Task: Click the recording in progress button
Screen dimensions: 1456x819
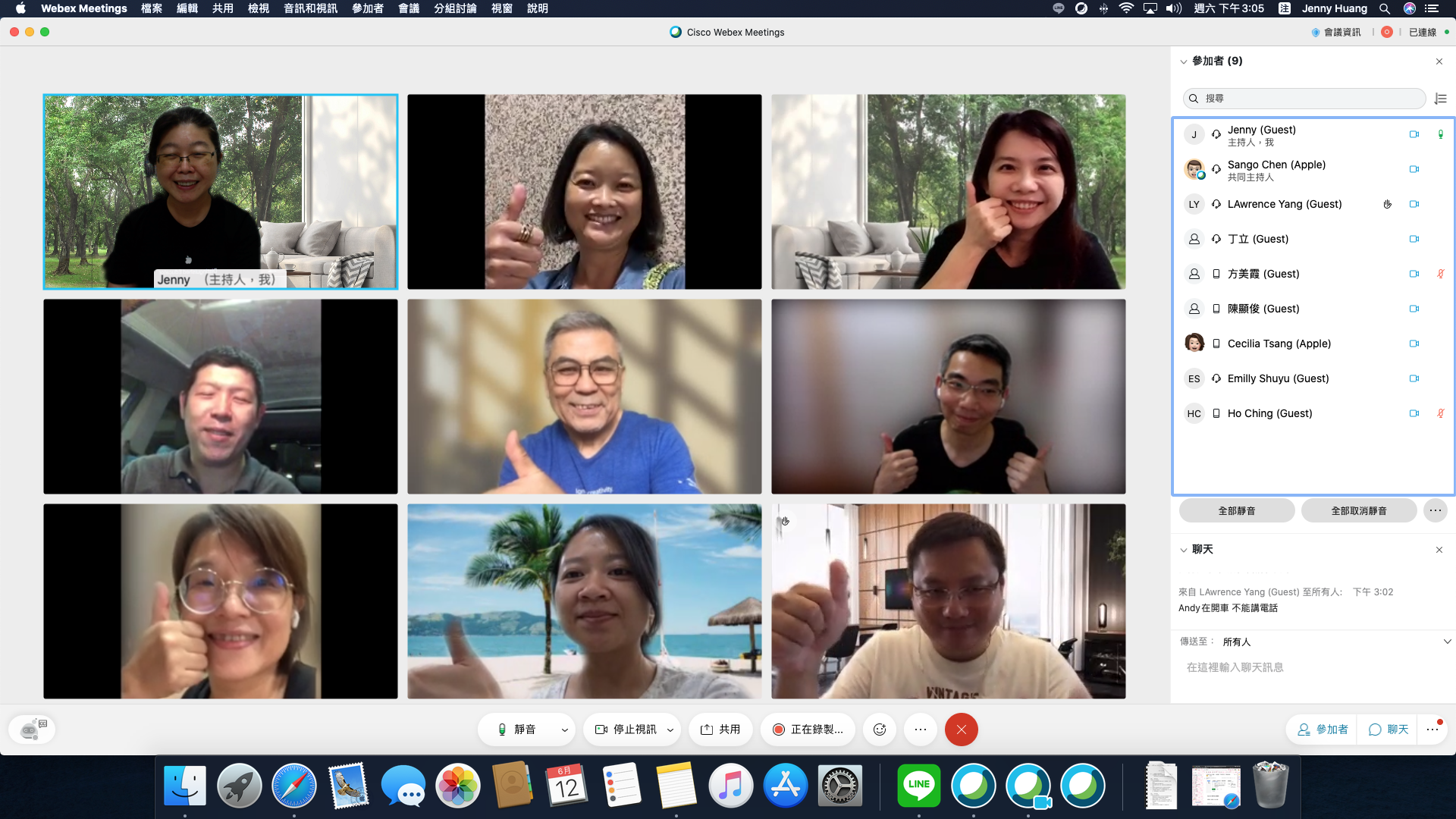Action: (x=808, y=730)
